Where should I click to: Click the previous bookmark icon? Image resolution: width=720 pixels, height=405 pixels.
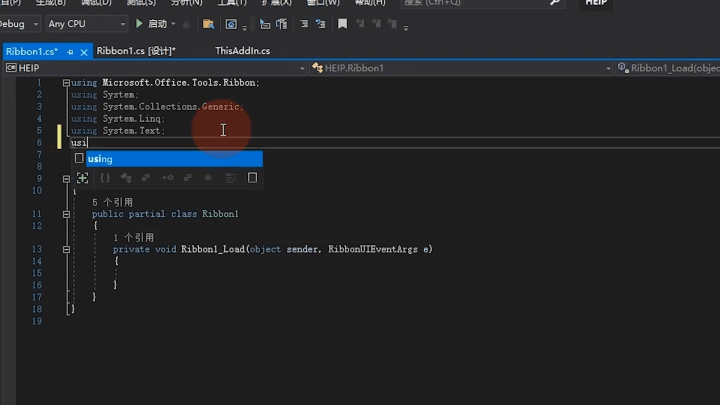(x=360, y=24)
